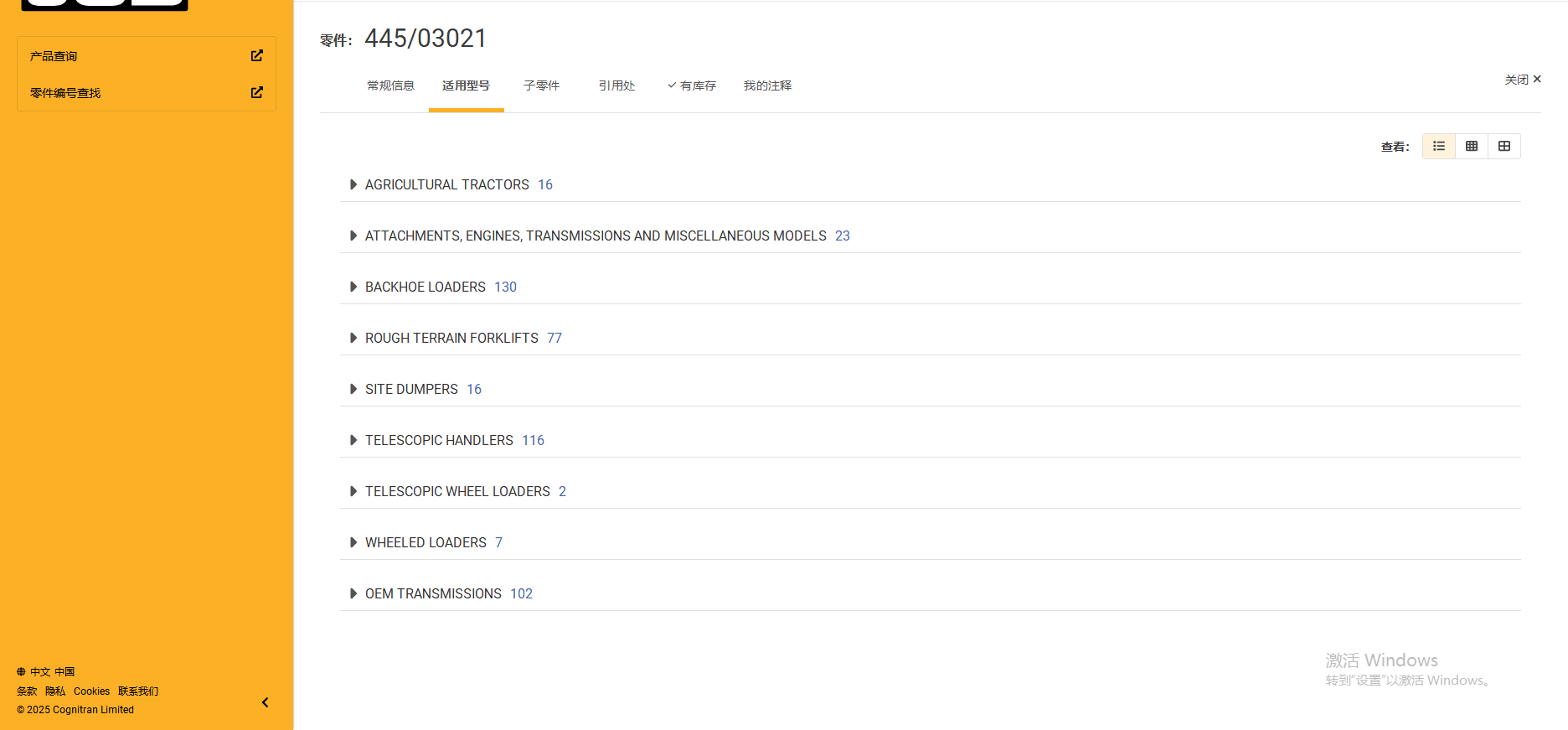Open the Cookies link in footer
Image resolution: width=1568 pixels, height=730 pixels.
tap(91, 691)
